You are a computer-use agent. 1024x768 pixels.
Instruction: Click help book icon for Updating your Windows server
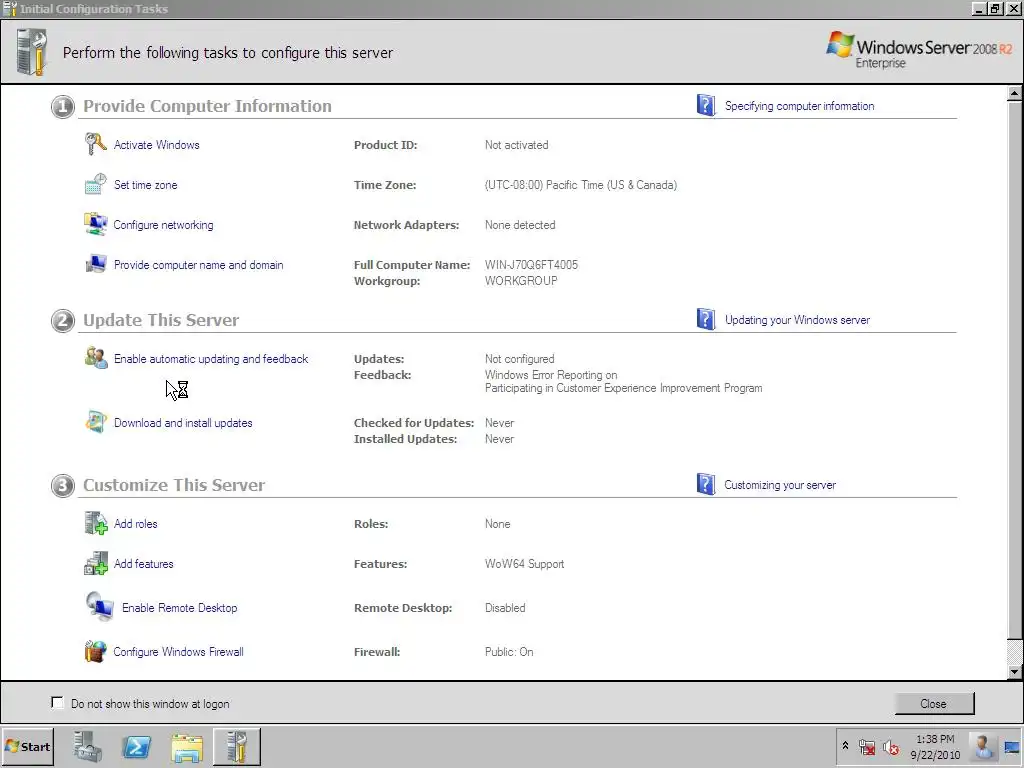705,319
